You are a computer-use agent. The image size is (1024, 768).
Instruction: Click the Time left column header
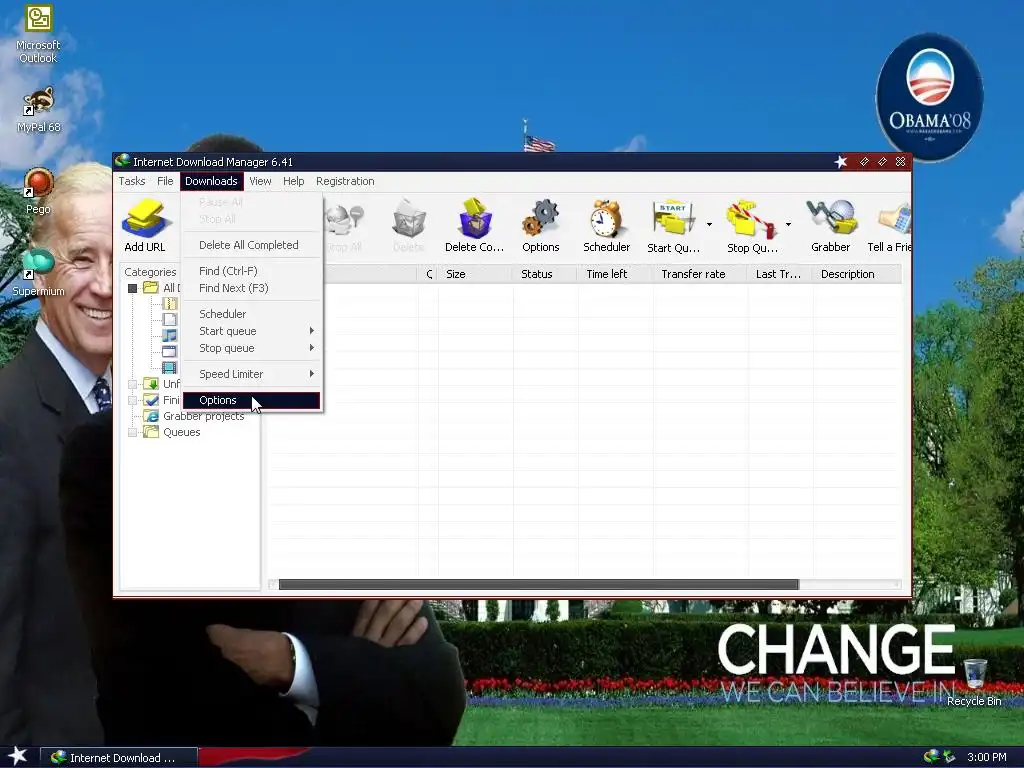pyautogui.click(x=615, y=274)
